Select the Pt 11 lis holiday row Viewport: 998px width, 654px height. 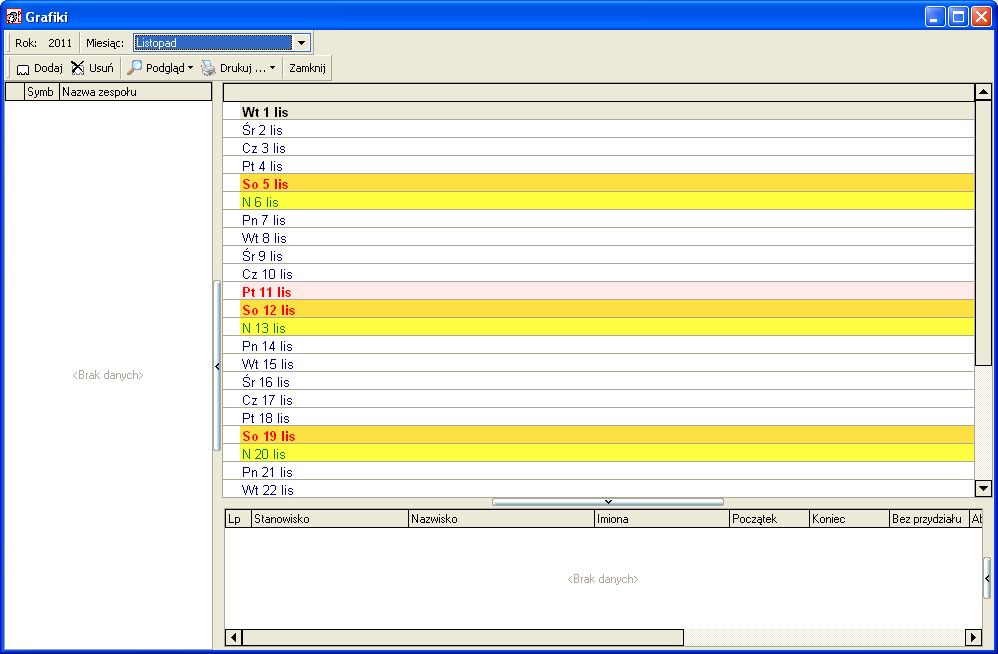click(598, 292)
